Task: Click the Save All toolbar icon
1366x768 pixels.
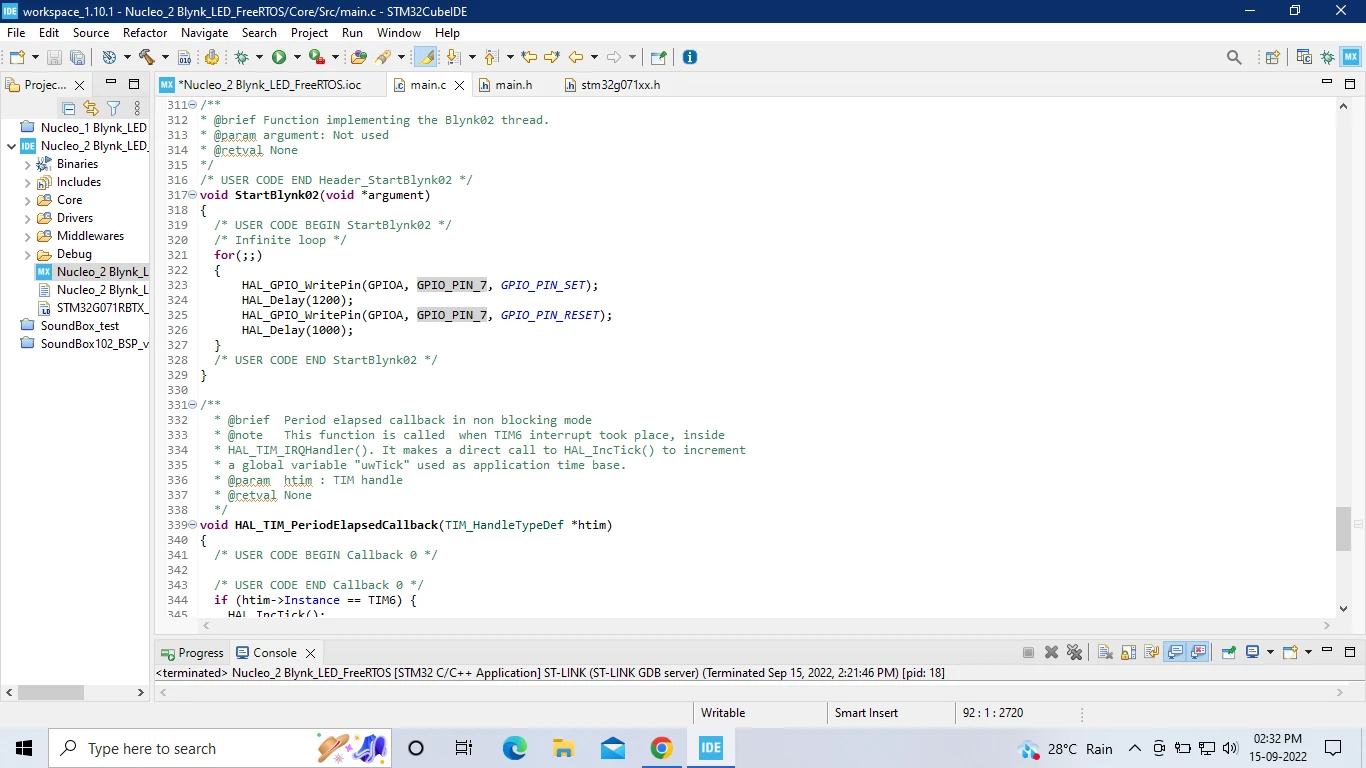Action: pos(77,57)
